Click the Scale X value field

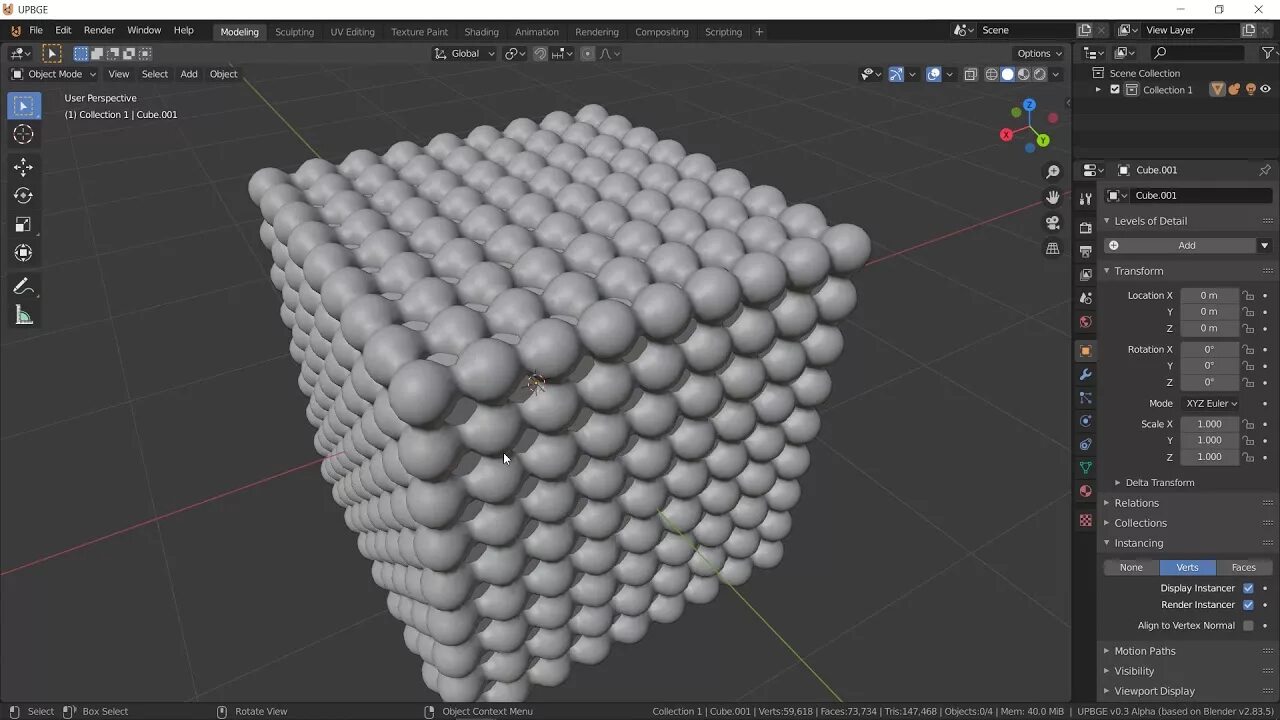coord(1209,424)
